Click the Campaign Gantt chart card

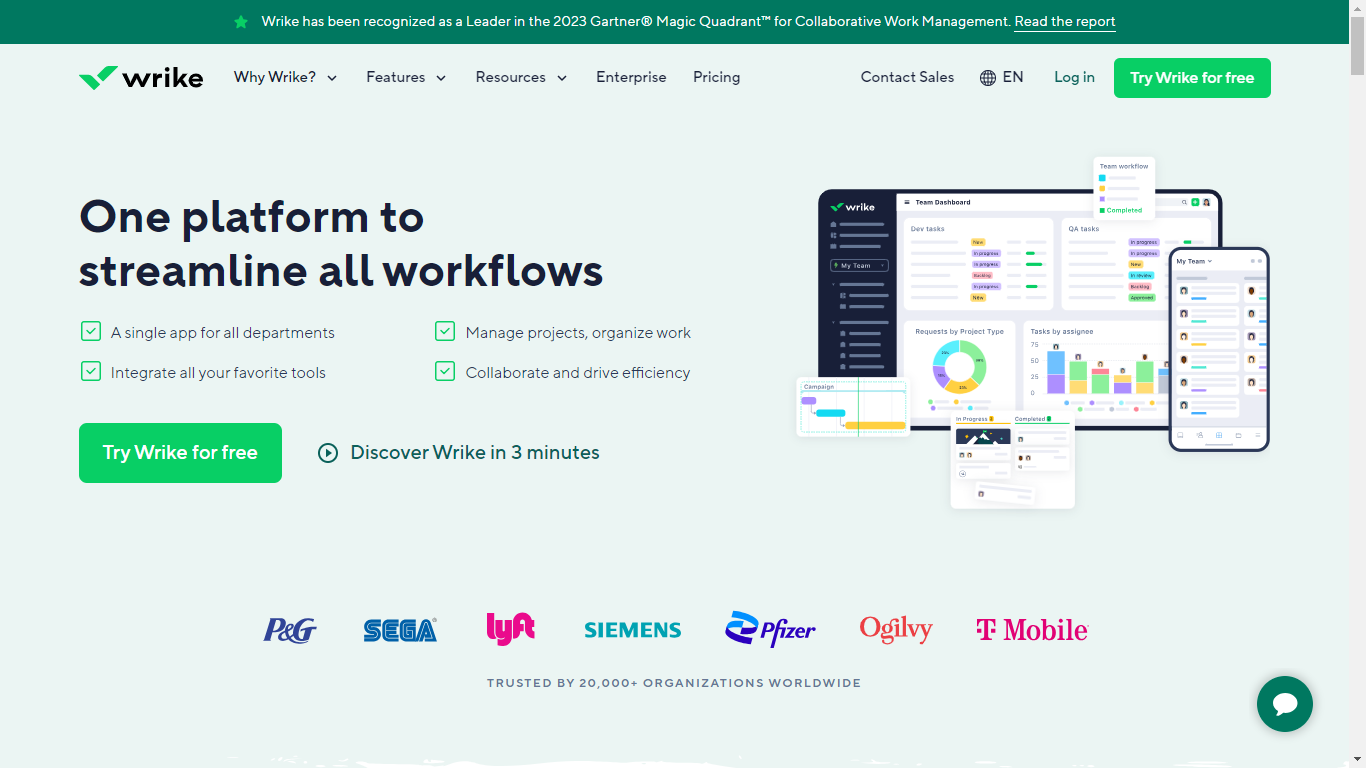853,407
